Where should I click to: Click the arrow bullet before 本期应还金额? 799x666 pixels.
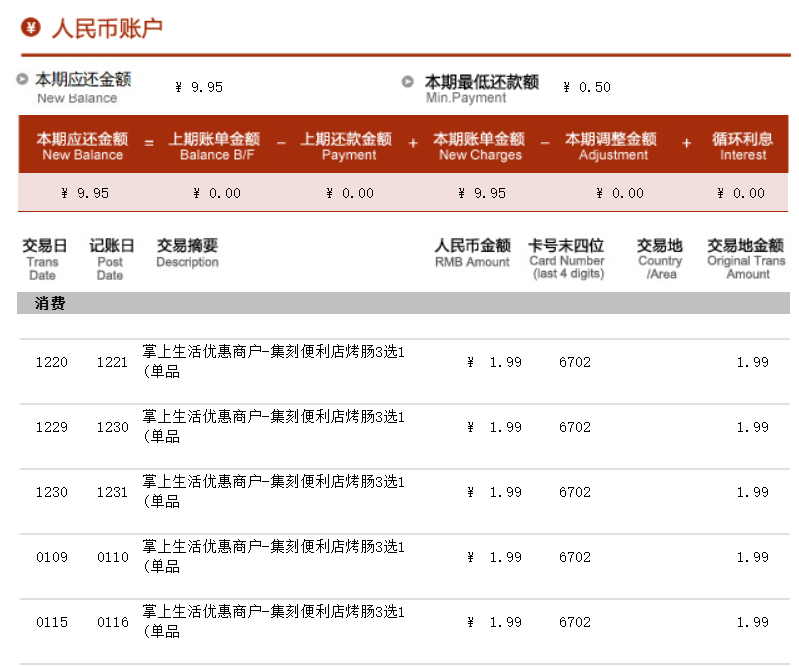[x=22, y=80]
